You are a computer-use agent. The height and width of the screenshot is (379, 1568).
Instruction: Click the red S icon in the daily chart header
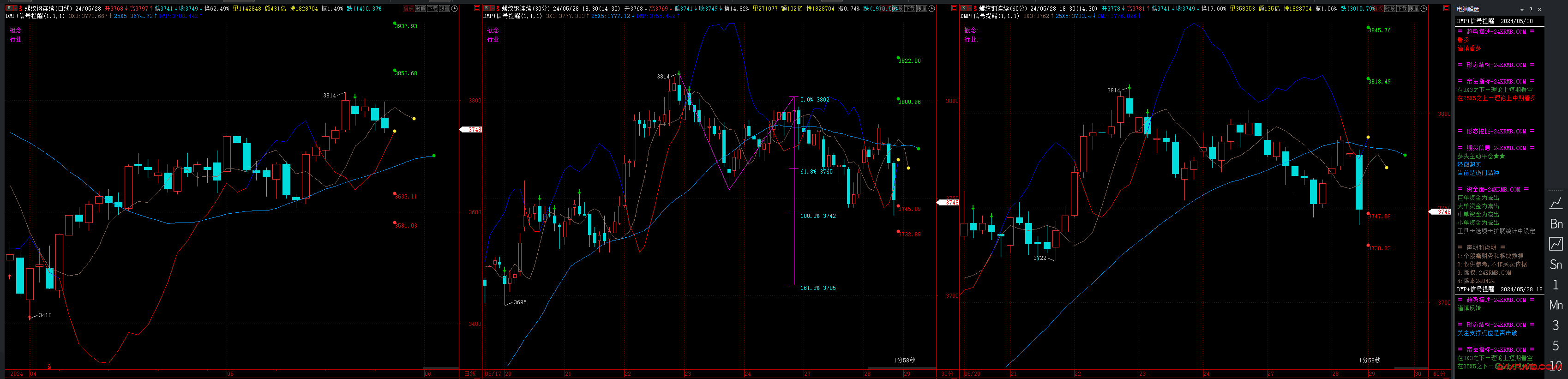click(x=21, y=8)
